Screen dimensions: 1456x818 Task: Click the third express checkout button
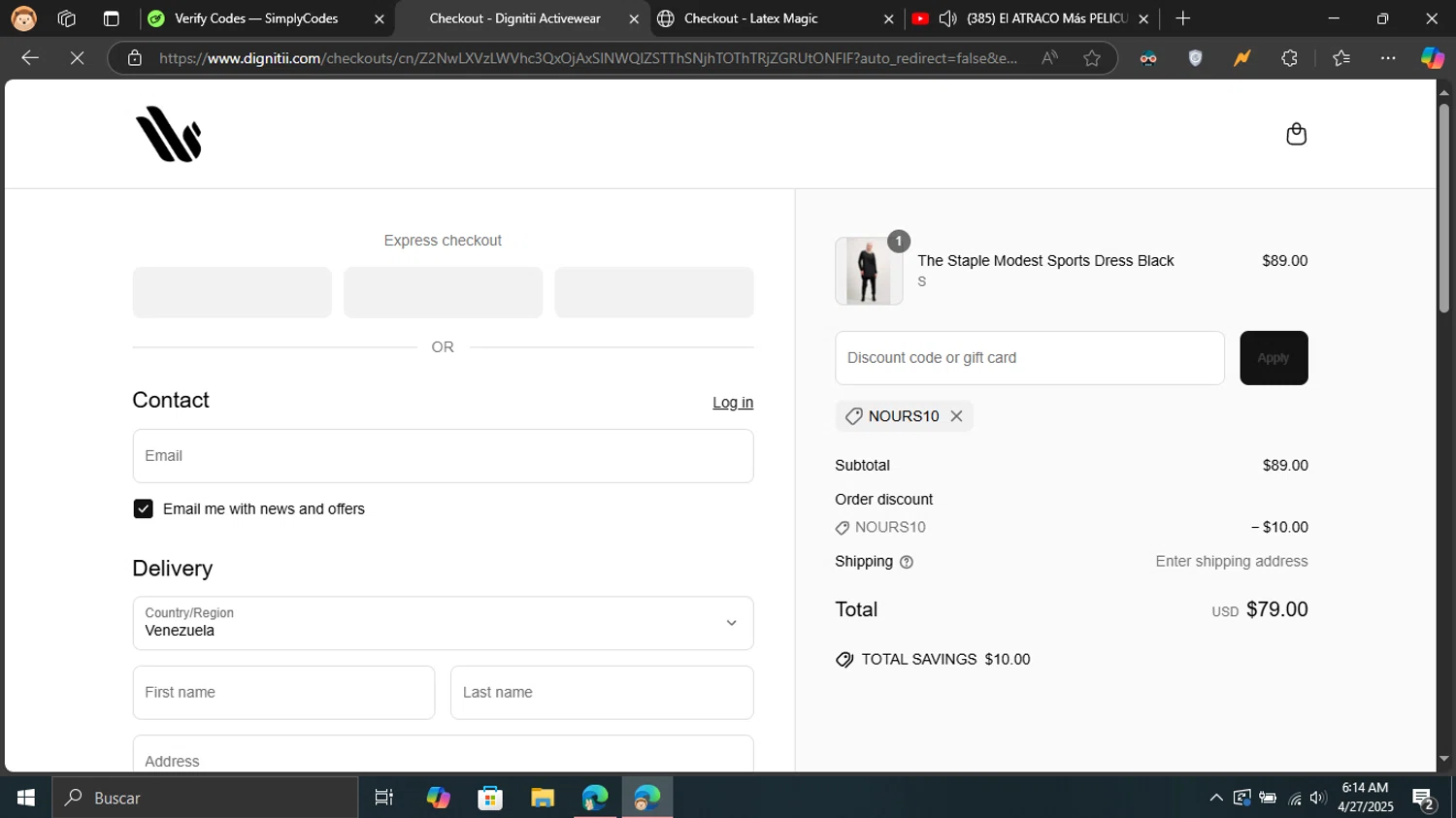pos(654,292)
